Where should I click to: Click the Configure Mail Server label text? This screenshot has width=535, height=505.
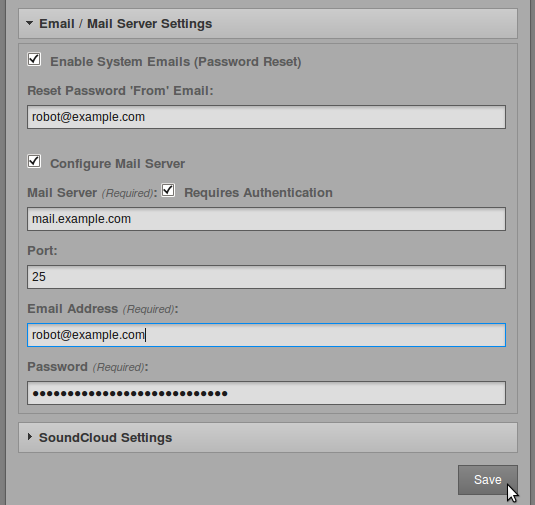[117, 164]
